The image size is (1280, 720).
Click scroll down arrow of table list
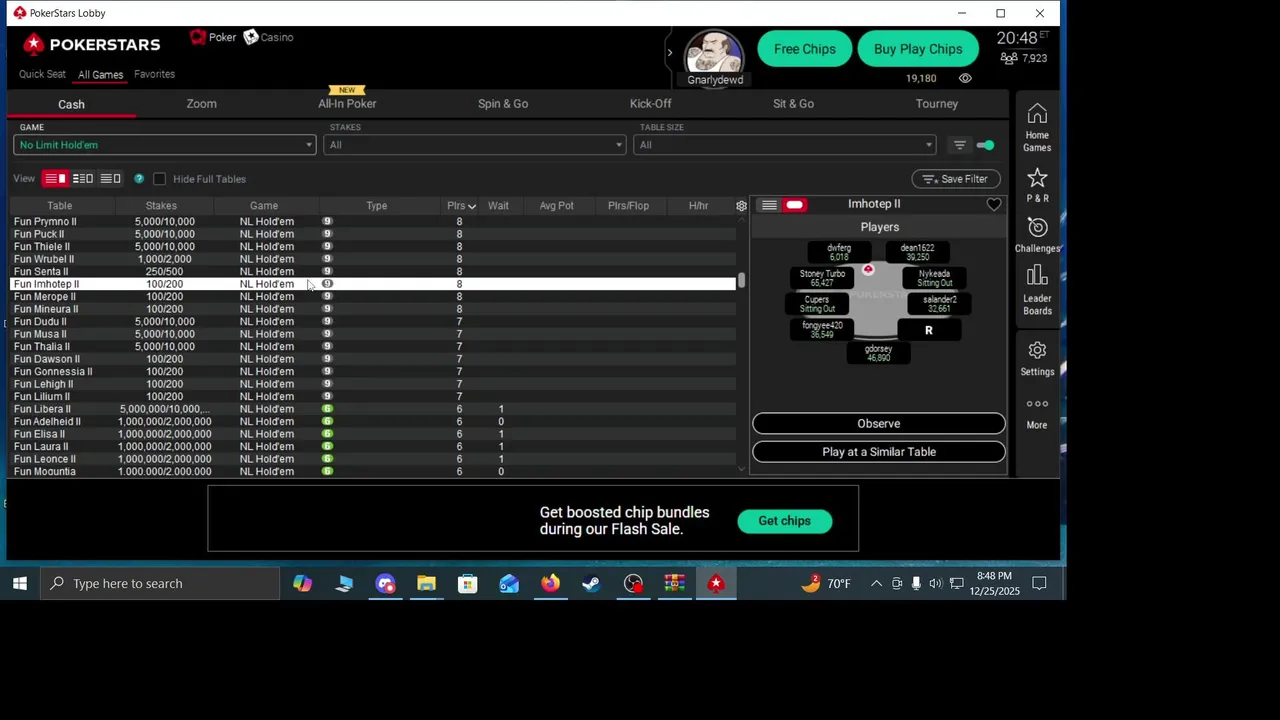click(x=741, y=469)
